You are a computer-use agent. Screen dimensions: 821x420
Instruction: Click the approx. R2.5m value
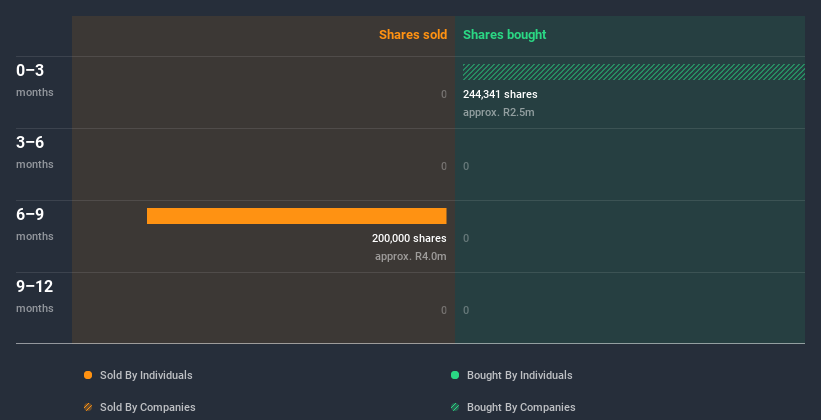[498, 113]
